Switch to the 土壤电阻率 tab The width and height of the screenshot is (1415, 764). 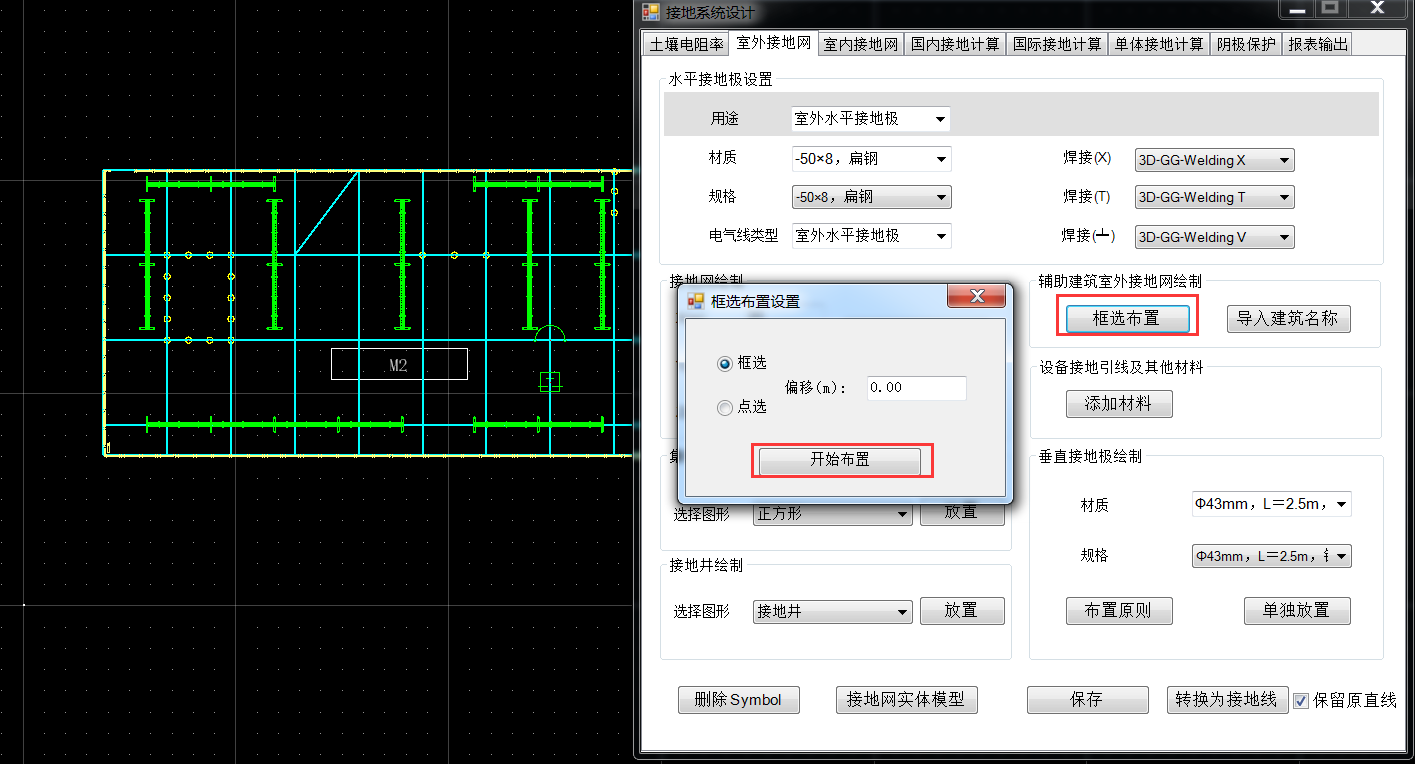click(686, 44)
